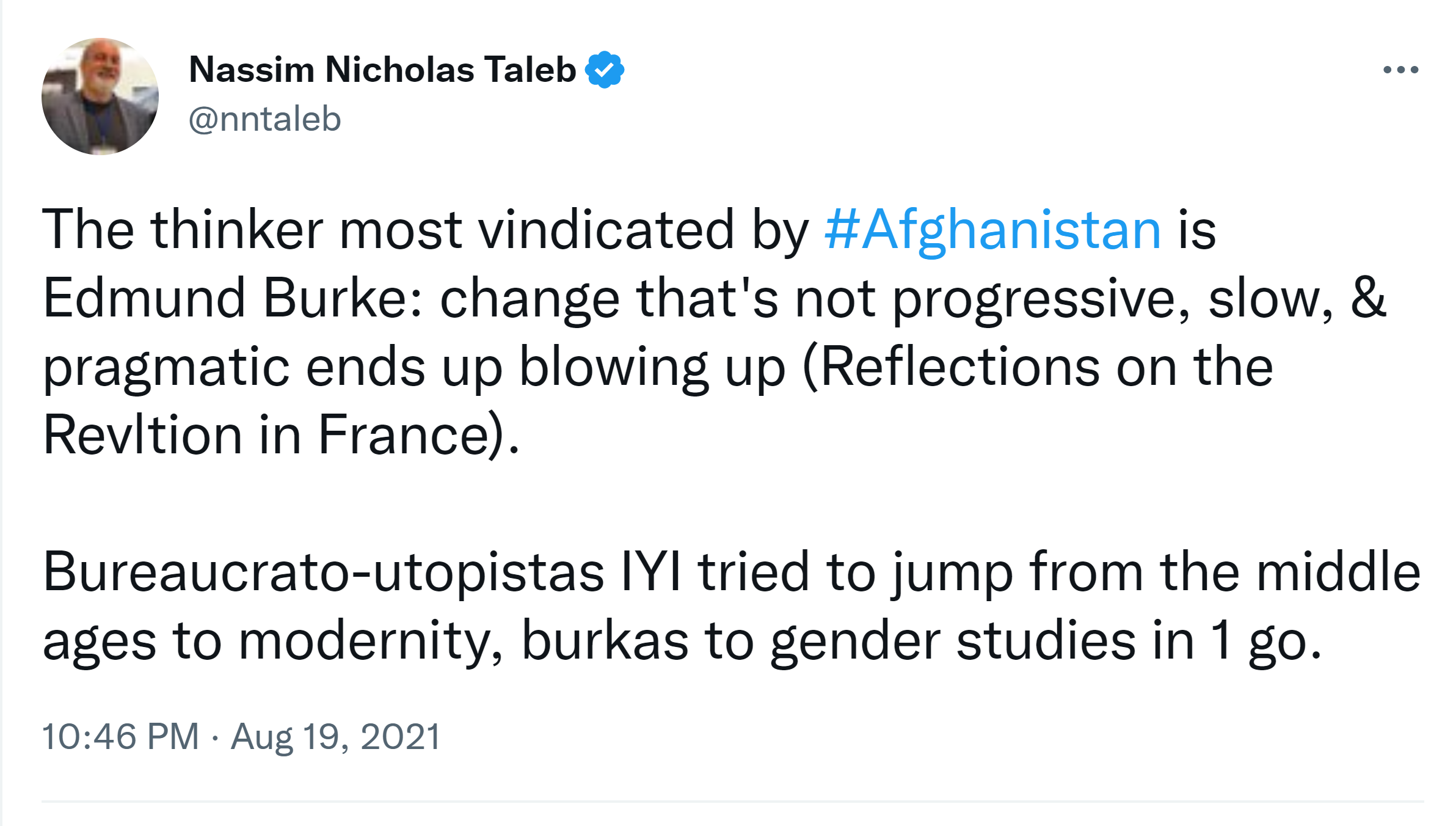Click the display name Nassim Nicholas Taleb

click(x=382, y=70)
